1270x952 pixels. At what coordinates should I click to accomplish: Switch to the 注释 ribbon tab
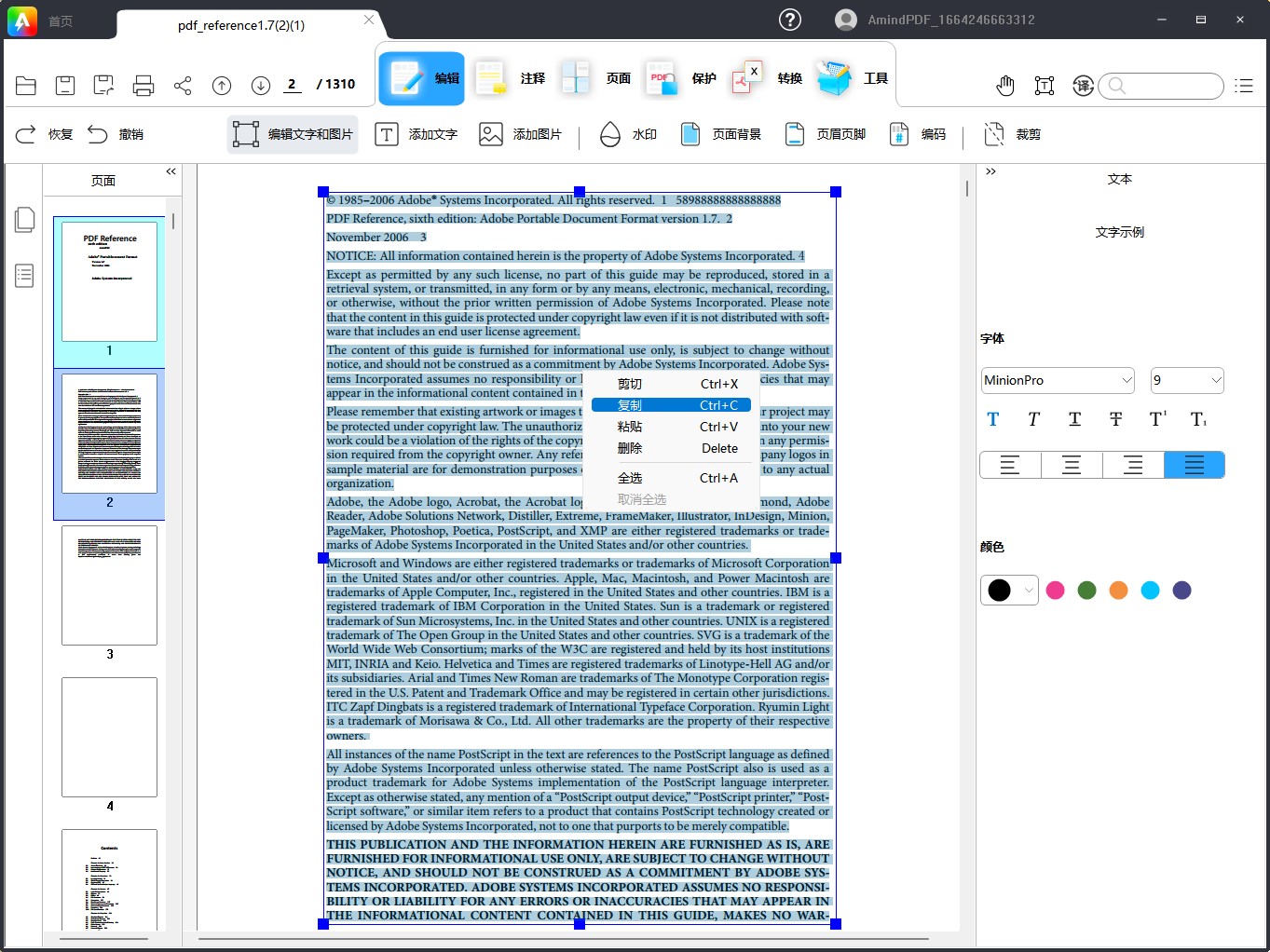(x=510, y=78)
